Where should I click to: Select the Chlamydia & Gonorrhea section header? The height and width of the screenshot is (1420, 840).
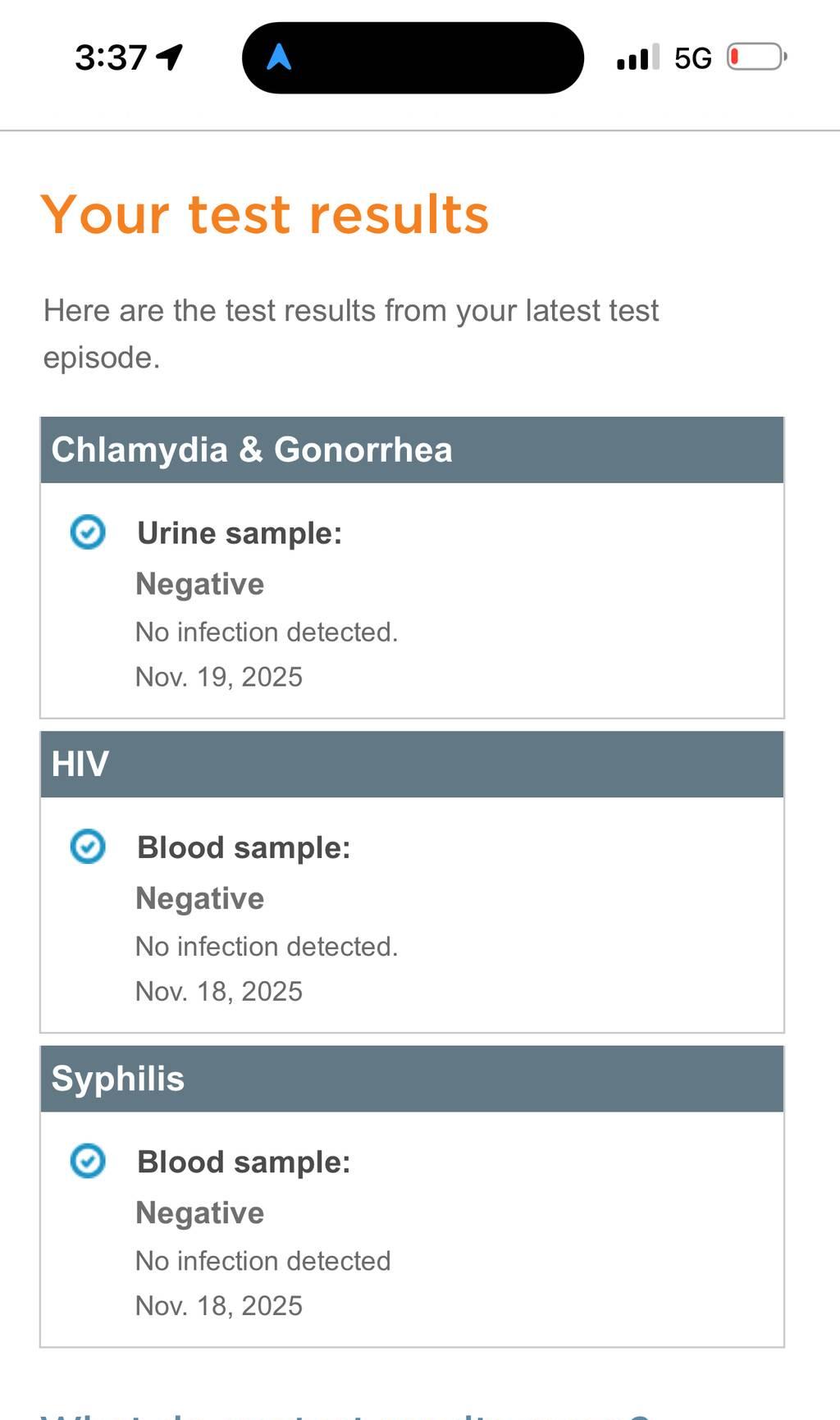[x=412, y=450]
